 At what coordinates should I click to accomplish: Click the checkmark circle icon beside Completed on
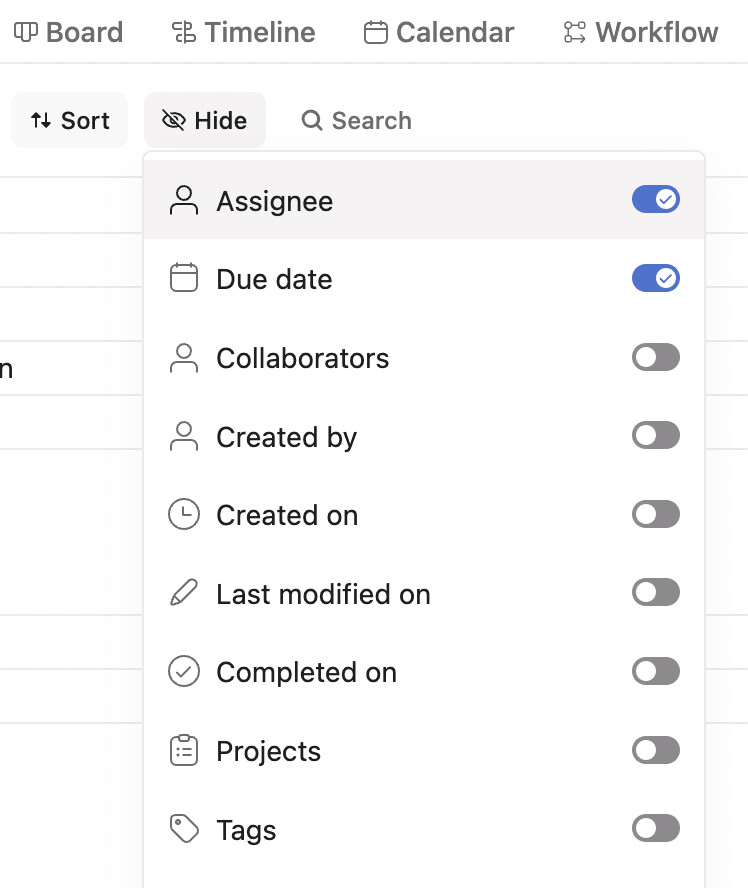tap(184, 671)
